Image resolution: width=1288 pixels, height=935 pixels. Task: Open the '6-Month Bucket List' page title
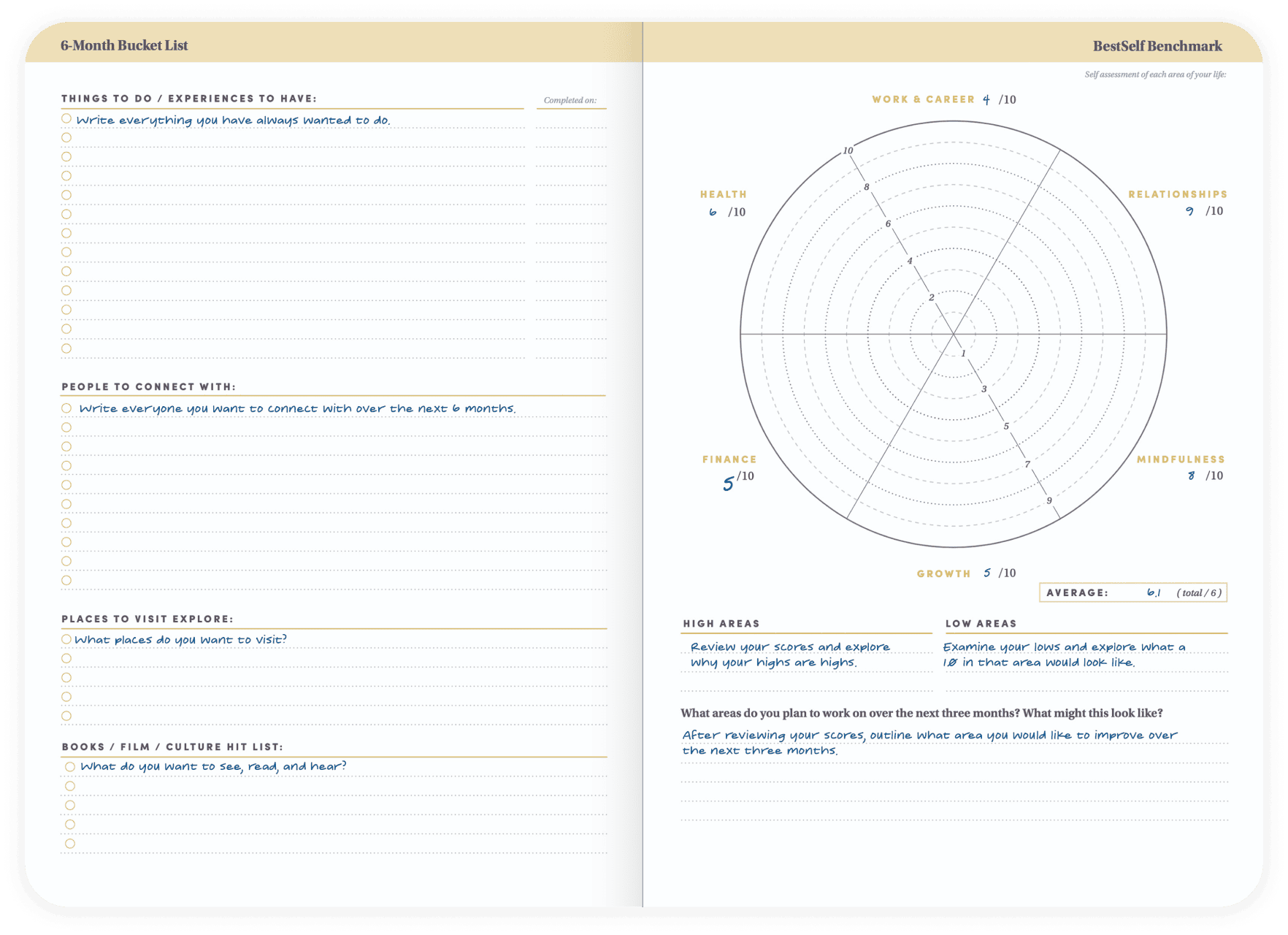[124, 45]
